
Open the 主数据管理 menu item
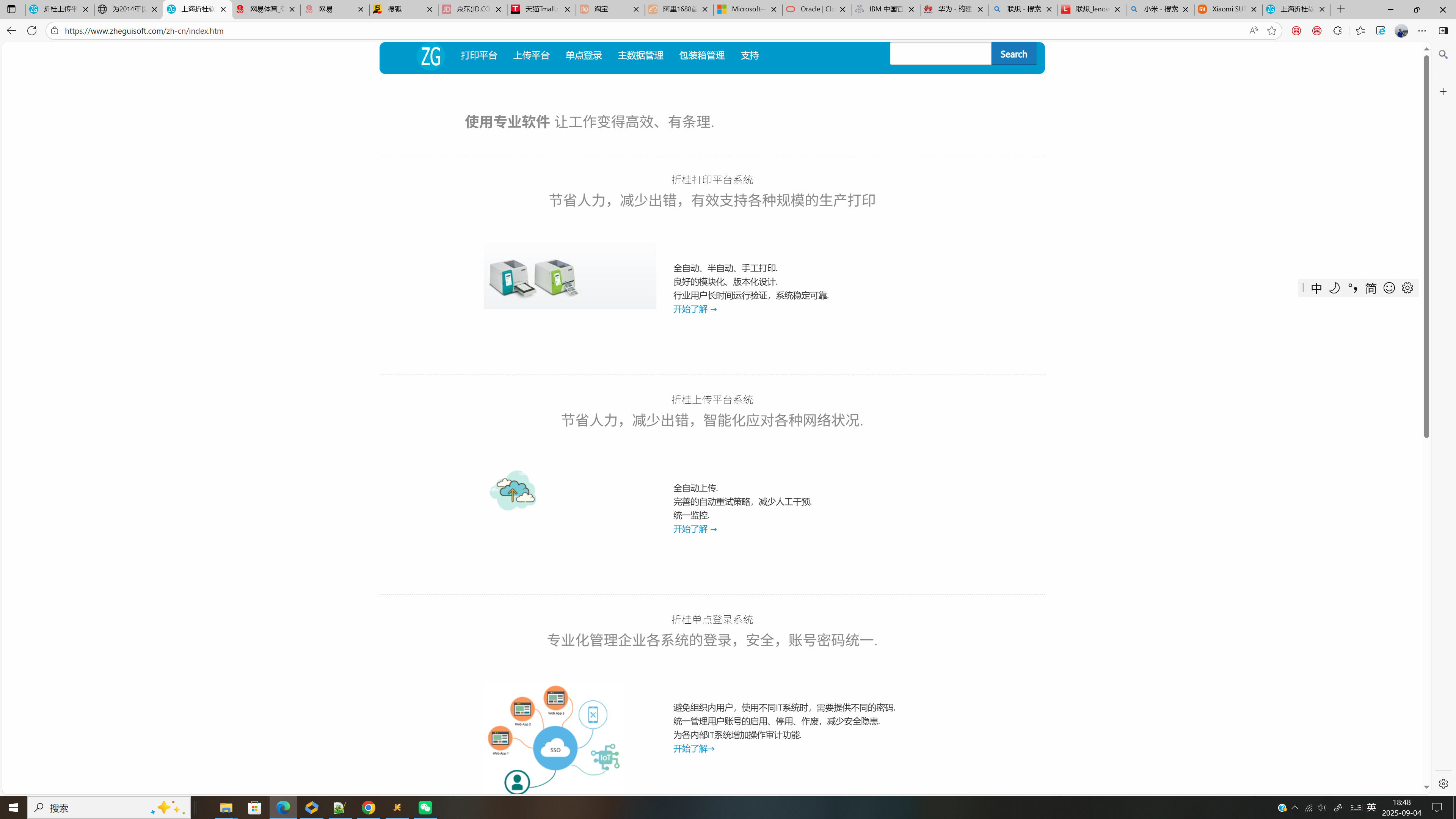pos(640,55)
